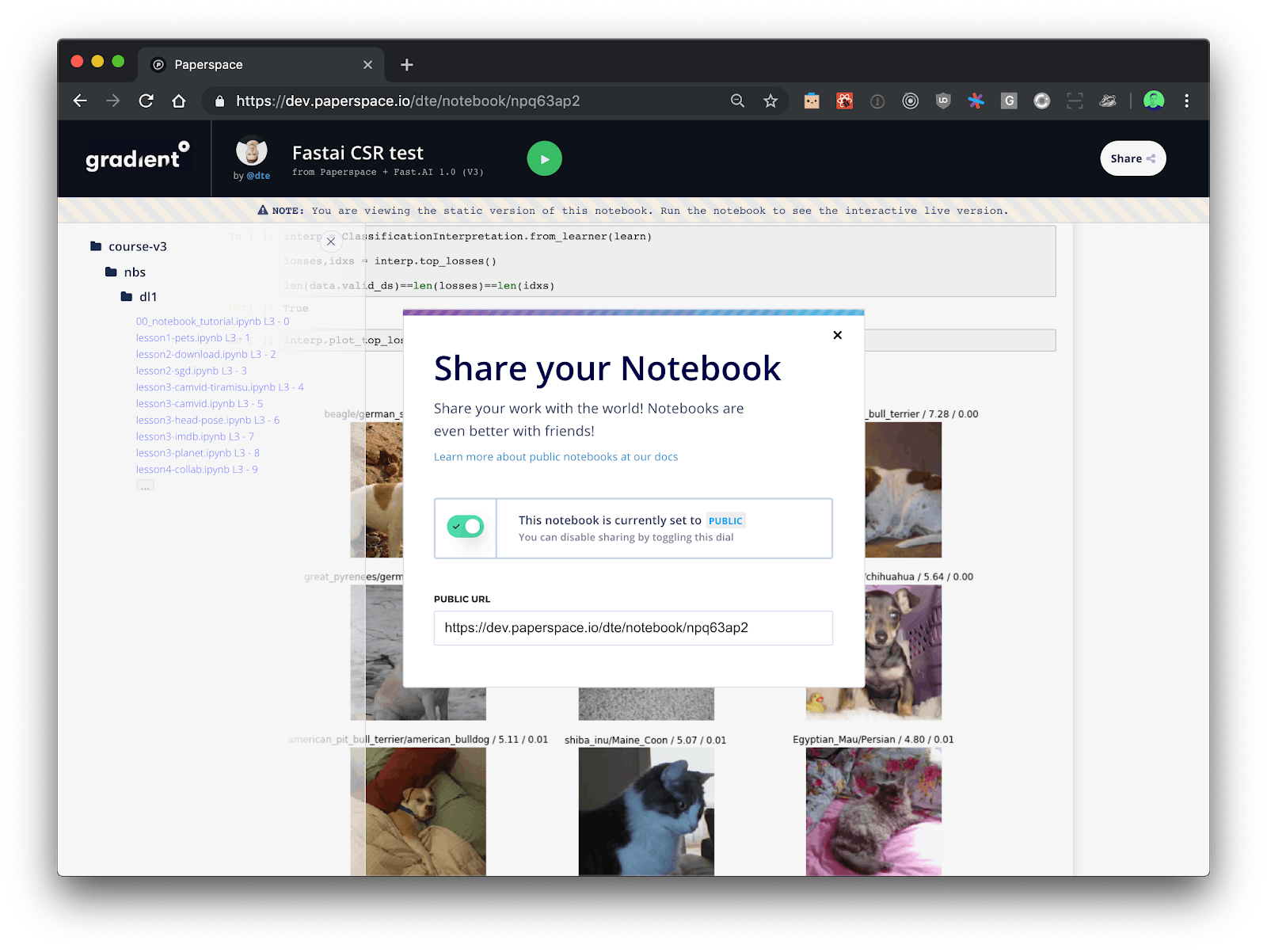The height and width of the screenshot is (952, 1267).
Task: Open lesson4-collab.ipynb
Action: 197,470
